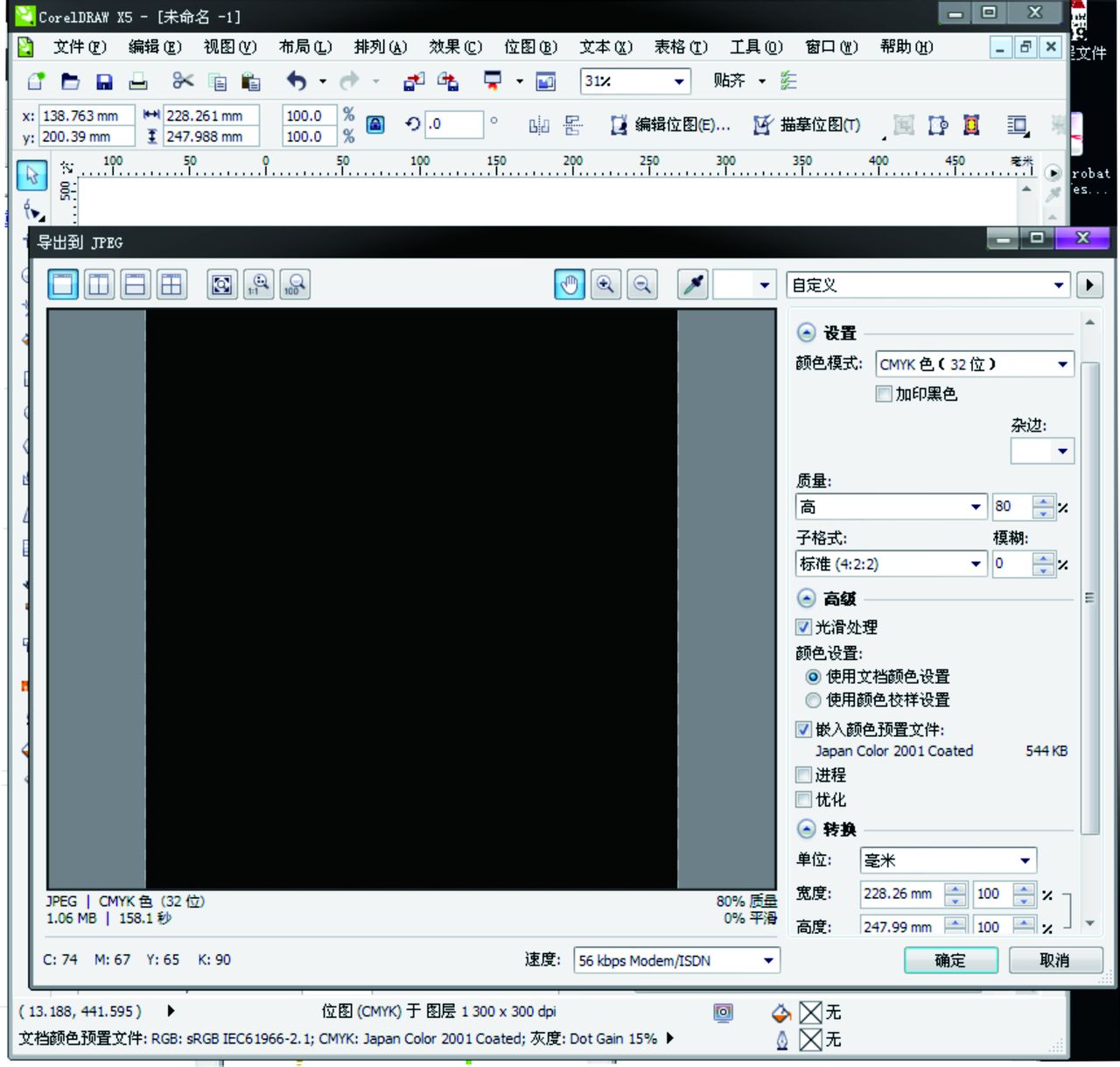Click the Copy icon in toolbar

[217, 81]
